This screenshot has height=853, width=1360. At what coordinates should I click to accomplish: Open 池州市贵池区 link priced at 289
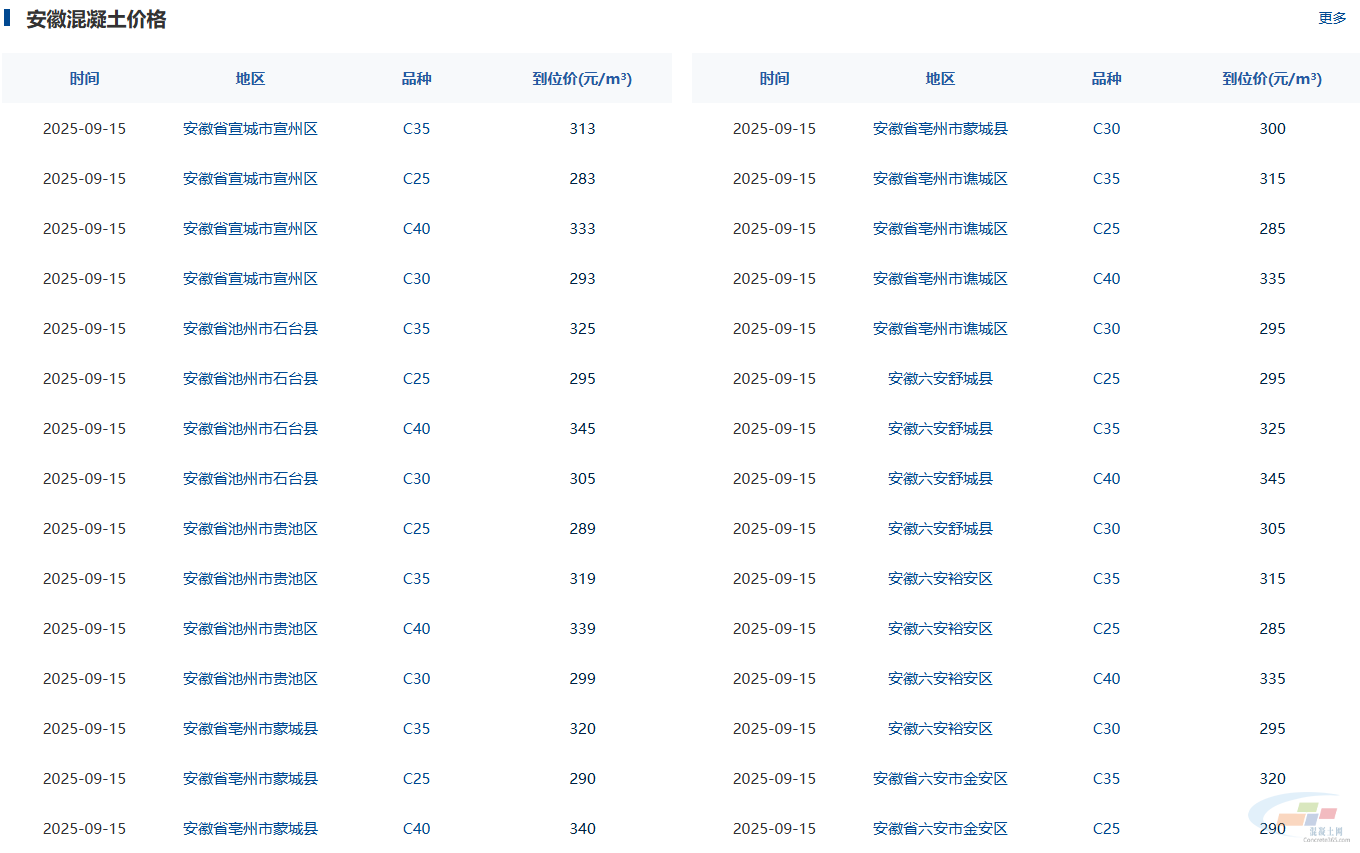click(x=250, y=529)
